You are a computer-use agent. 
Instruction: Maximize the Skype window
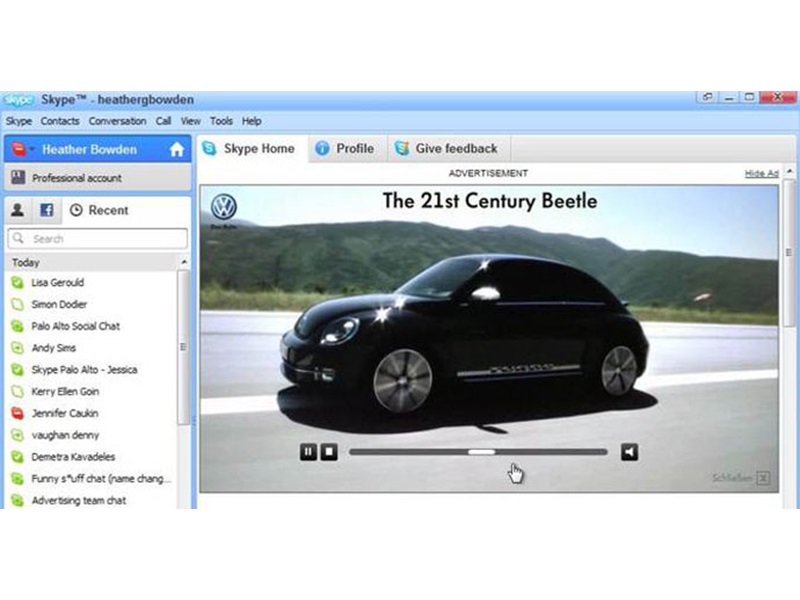tap(749, 97)
